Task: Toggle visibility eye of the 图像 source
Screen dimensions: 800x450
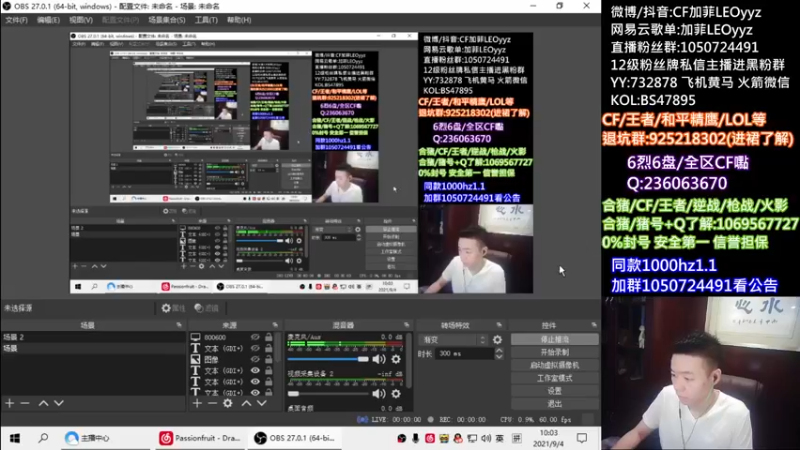Action: click(255, 359)
